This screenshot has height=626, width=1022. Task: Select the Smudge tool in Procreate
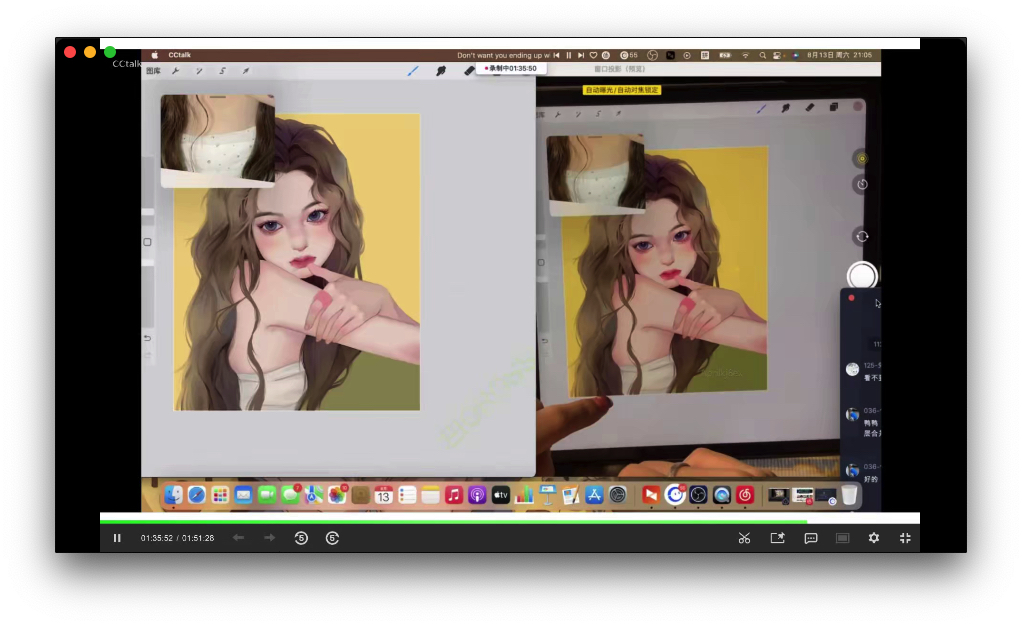pyautogui.click(x=441, y=71)
